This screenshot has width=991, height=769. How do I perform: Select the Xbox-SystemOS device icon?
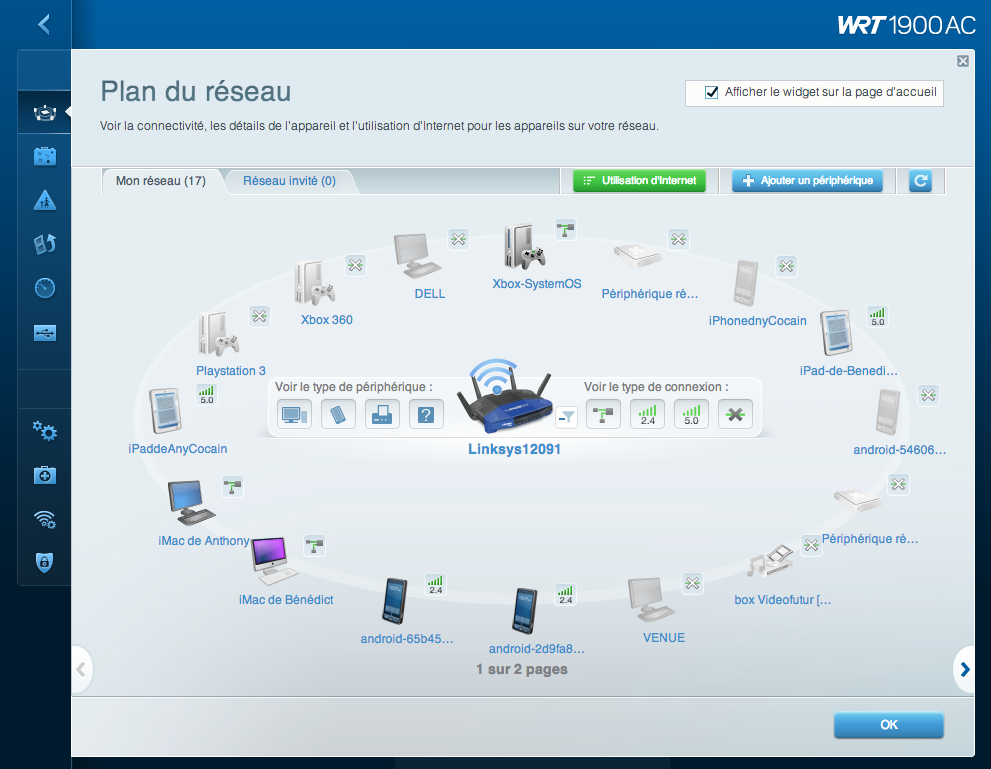coord(523,247)
